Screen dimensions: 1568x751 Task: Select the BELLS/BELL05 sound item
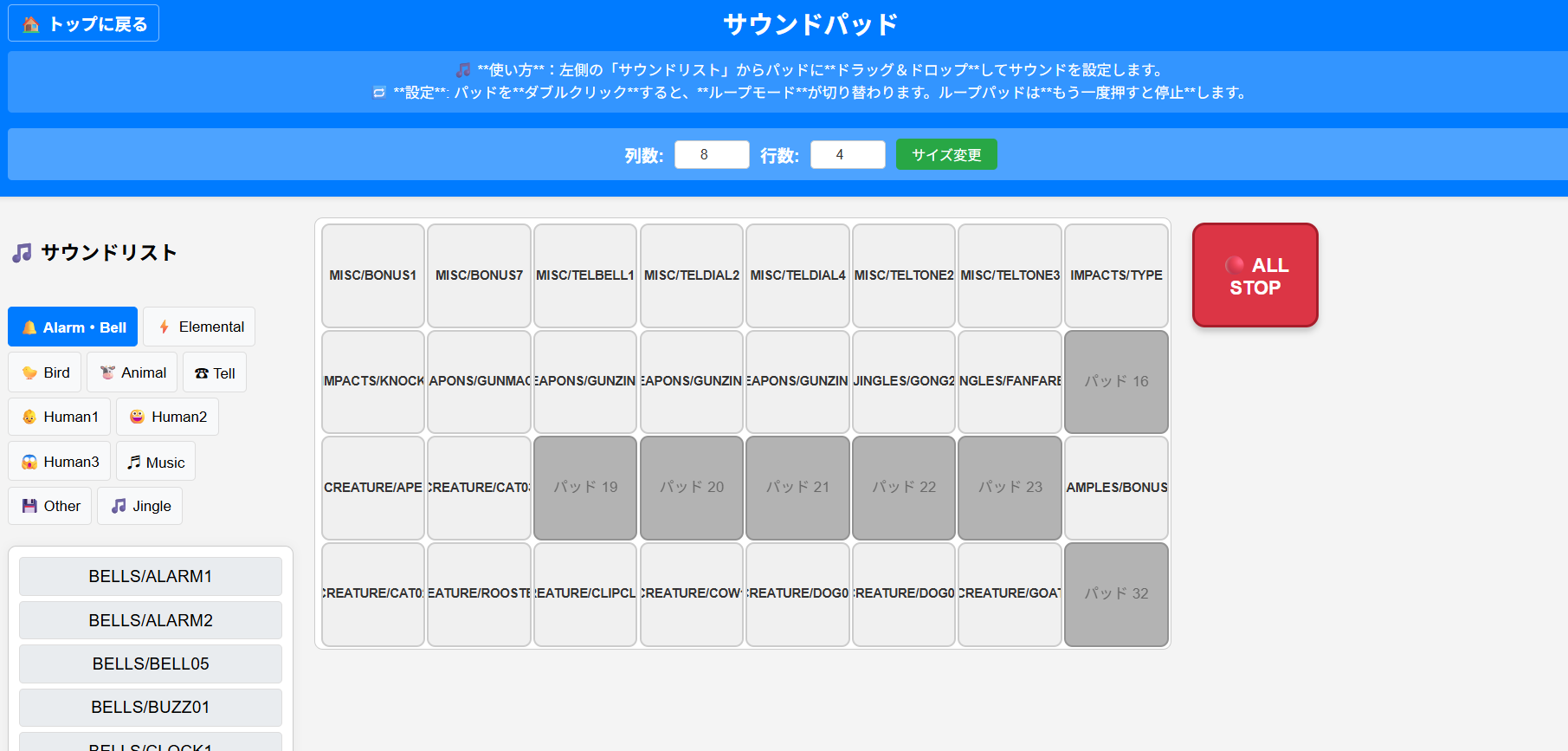[x=151, y=664]
